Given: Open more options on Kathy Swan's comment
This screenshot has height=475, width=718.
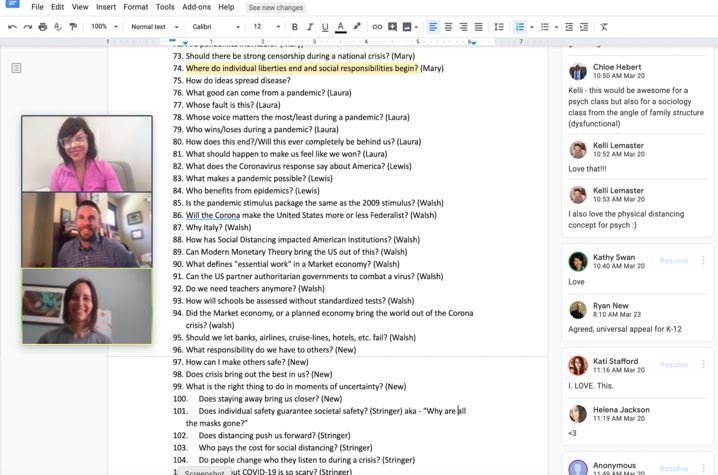Looking at the screenshot, I should click(703, 261).
